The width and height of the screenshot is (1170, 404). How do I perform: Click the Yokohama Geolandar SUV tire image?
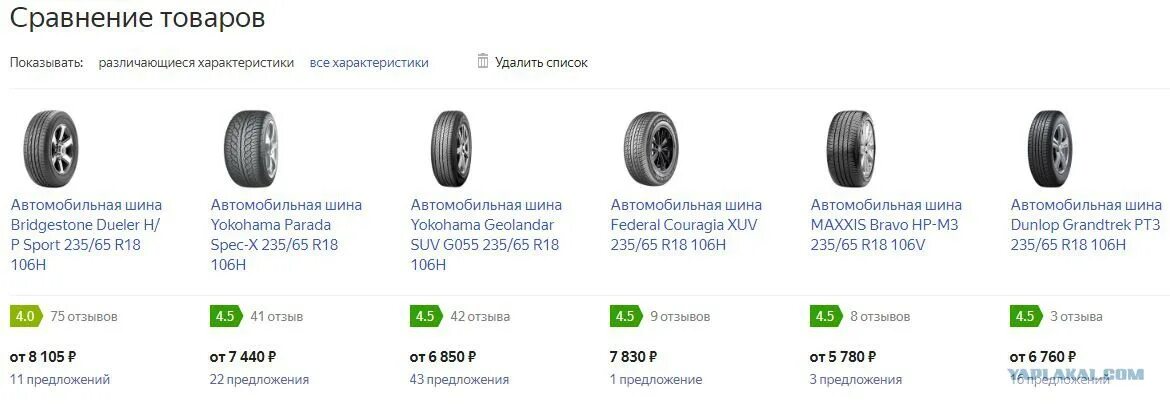click(x=450, y=146)
